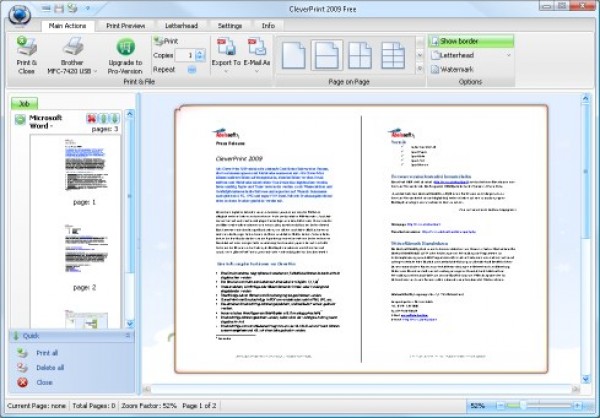Viewport: 600px width, 418px height.
Task: Select two pages per sheet layout
Action: click(327, 56)
